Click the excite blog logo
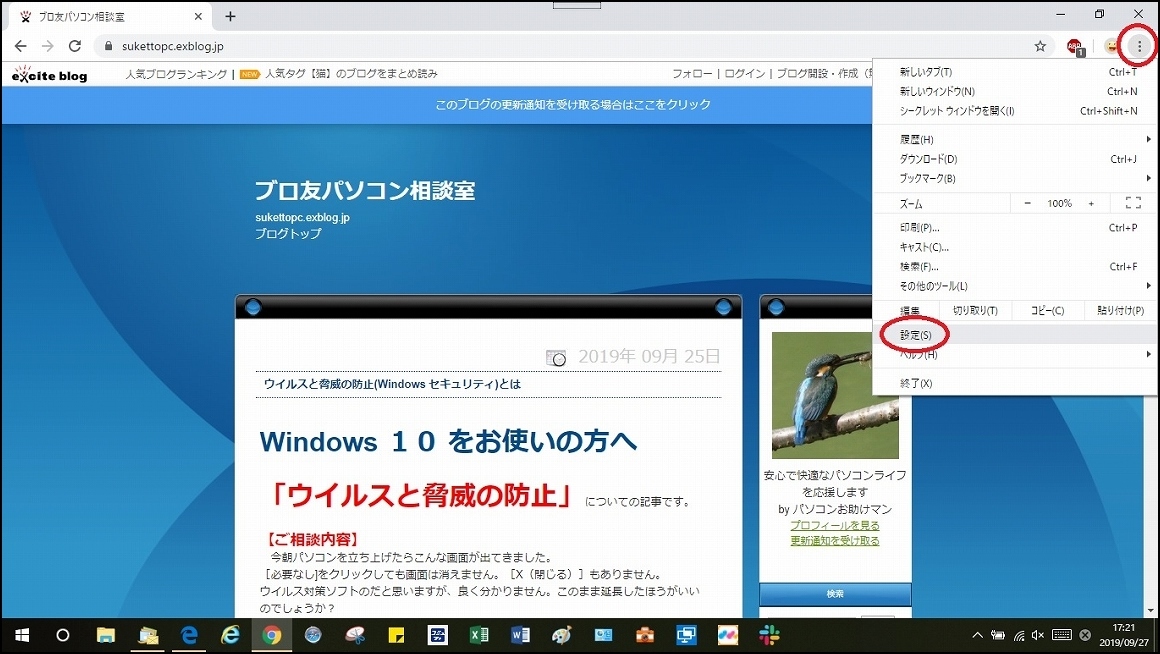 pyautogui.click(x=50, y=74)
